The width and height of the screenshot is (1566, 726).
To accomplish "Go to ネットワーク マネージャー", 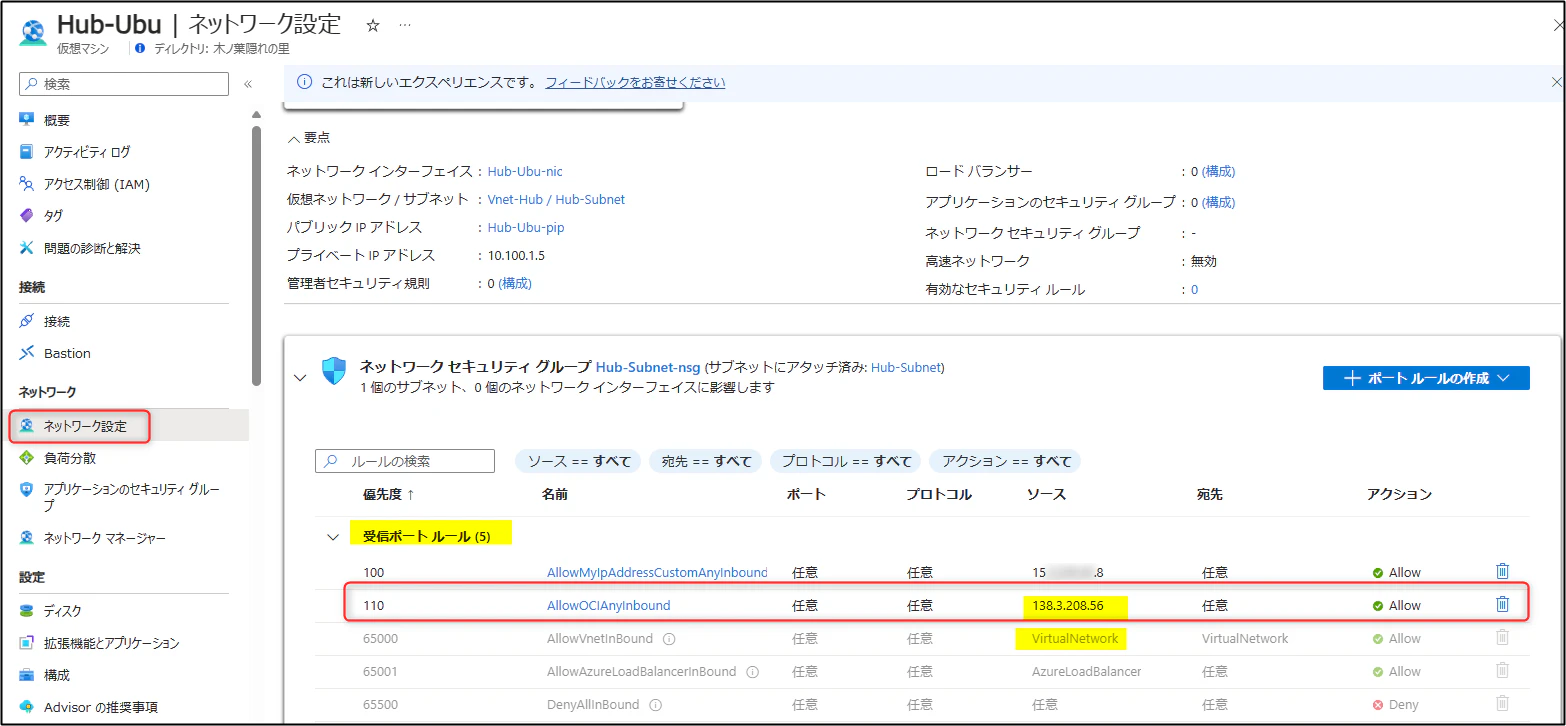I will pyautogui.click(x=105, y=538).
